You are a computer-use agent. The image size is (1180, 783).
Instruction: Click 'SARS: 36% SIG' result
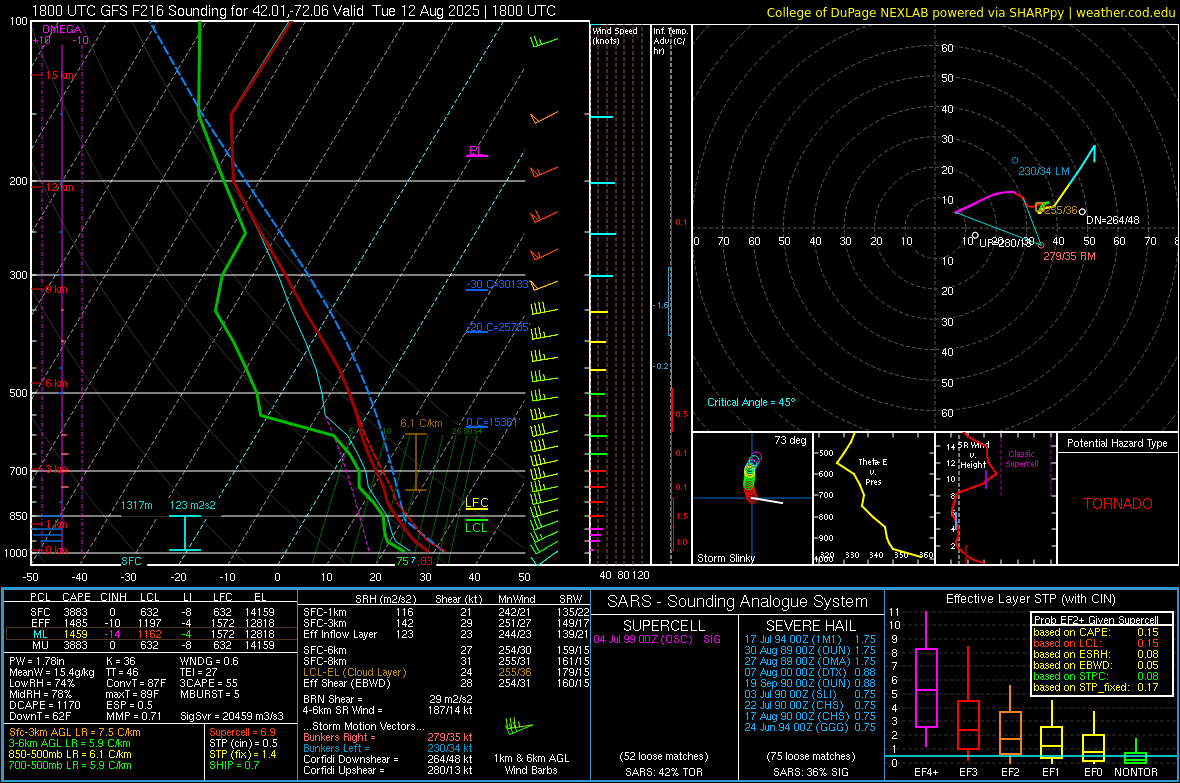(x=810, y=772)
